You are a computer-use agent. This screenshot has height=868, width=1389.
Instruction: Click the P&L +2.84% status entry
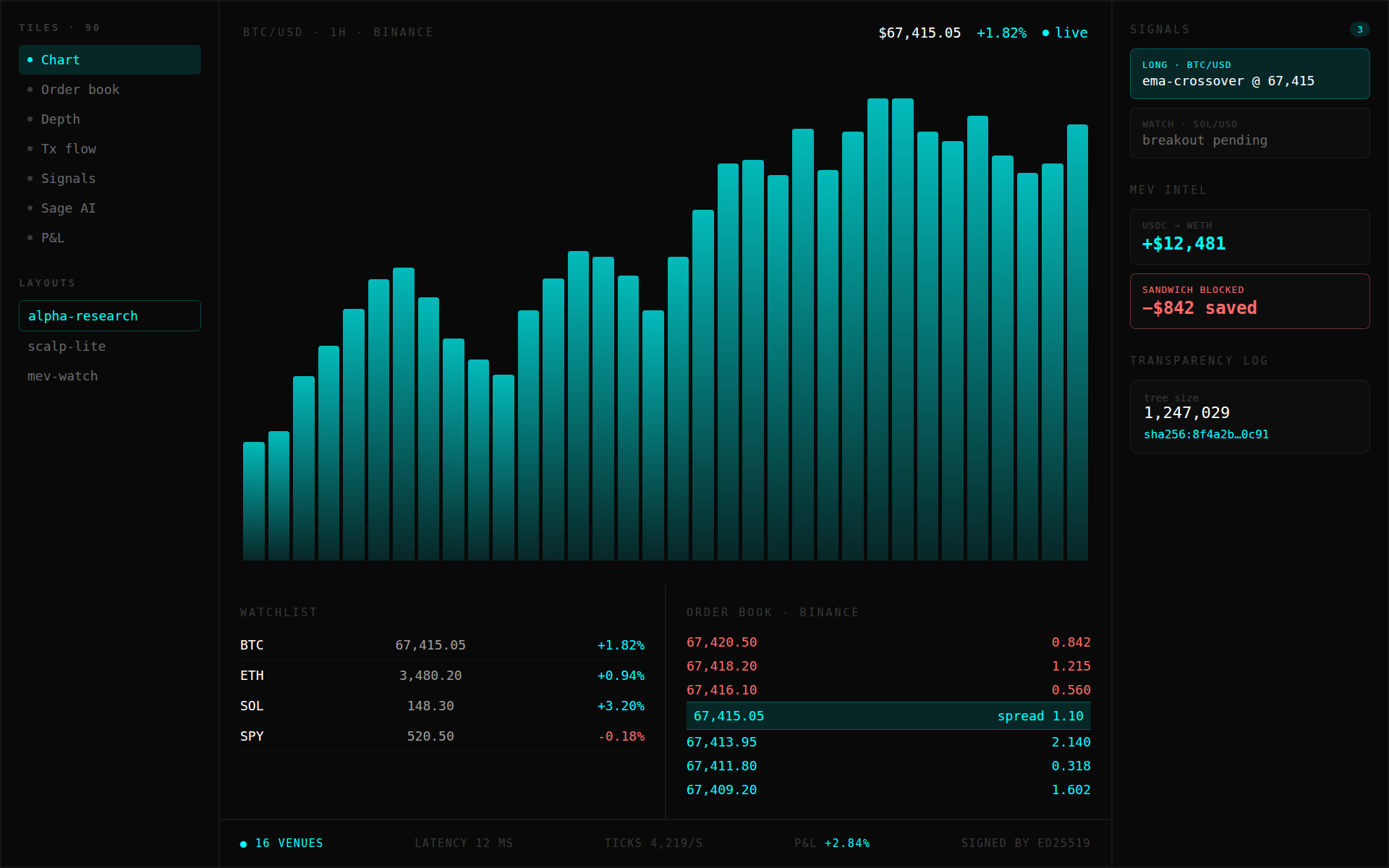(832, 843)
